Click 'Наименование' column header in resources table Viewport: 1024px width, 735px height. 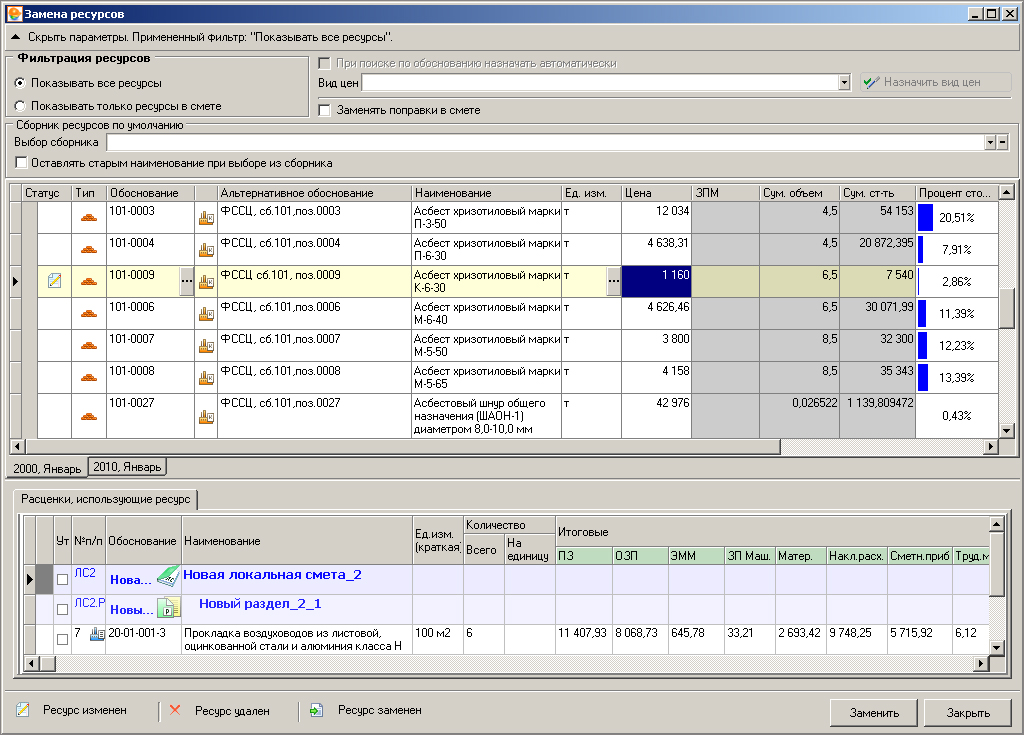point(486,193)
